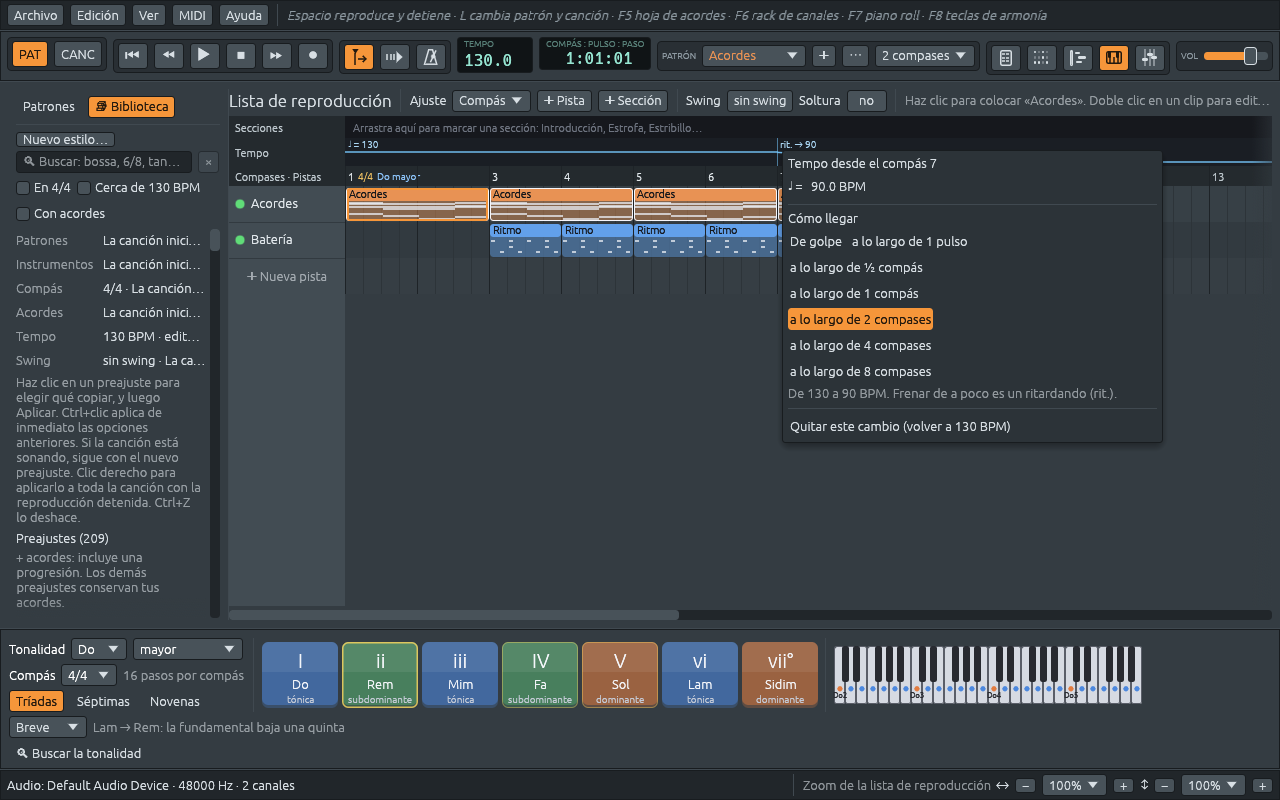Screen dimensions: 1280x800
Task: Open the 'Breve' dropdown
Action: (48, 728)
